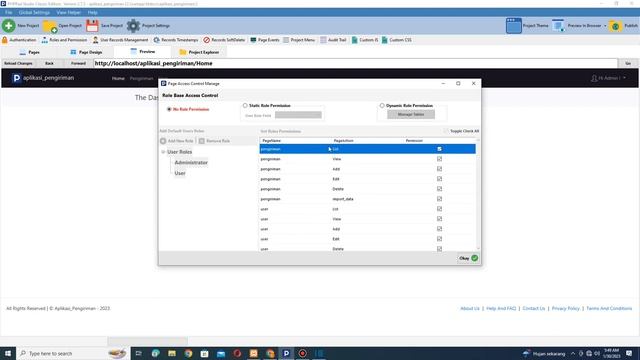
Task: Click the green Okay check icon
Action: [x=474, y=258]
